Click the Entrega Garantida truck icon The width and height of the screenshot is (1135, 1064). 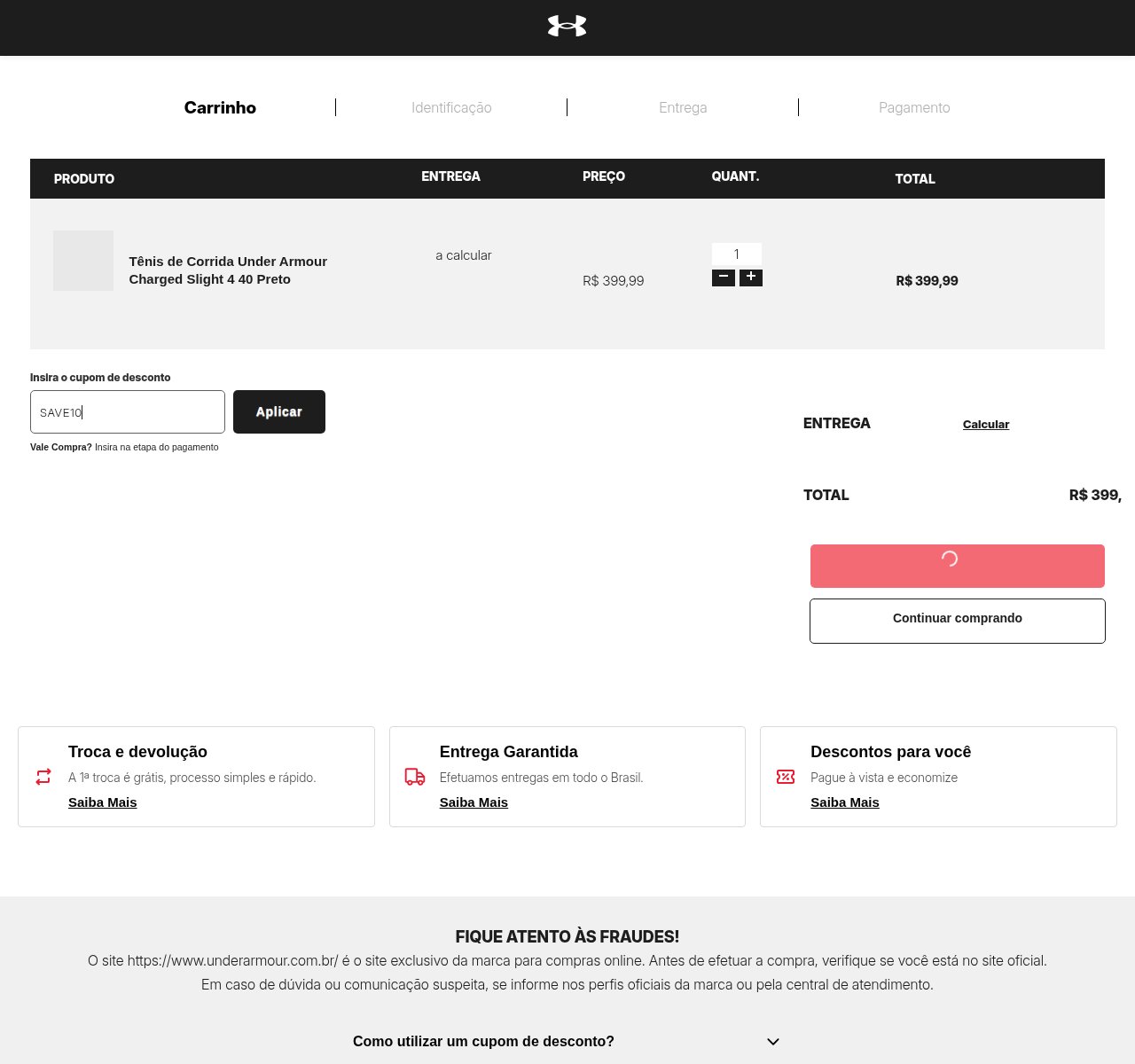click(415, 777)
